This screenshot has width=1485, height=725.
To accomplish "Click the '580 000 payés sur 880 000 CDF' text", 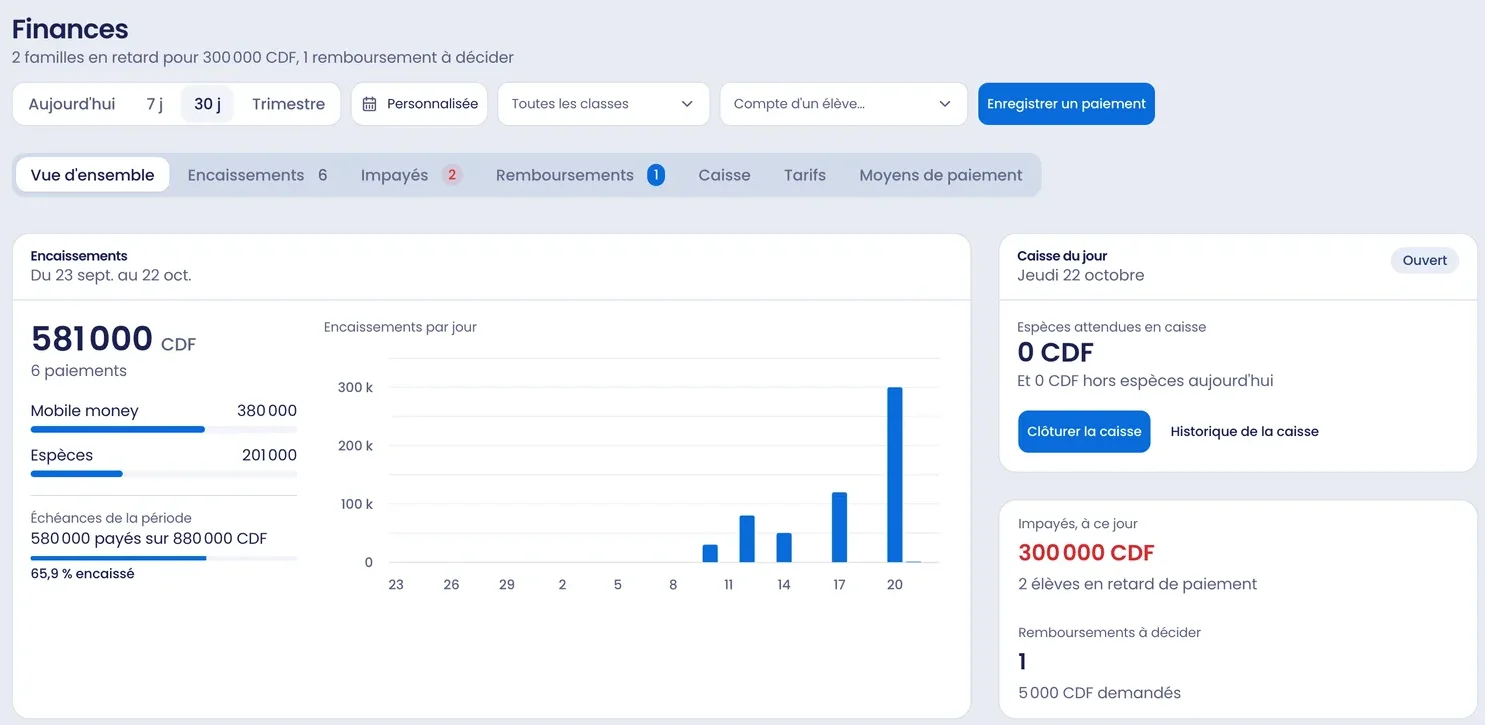I will tap(149, 538).
